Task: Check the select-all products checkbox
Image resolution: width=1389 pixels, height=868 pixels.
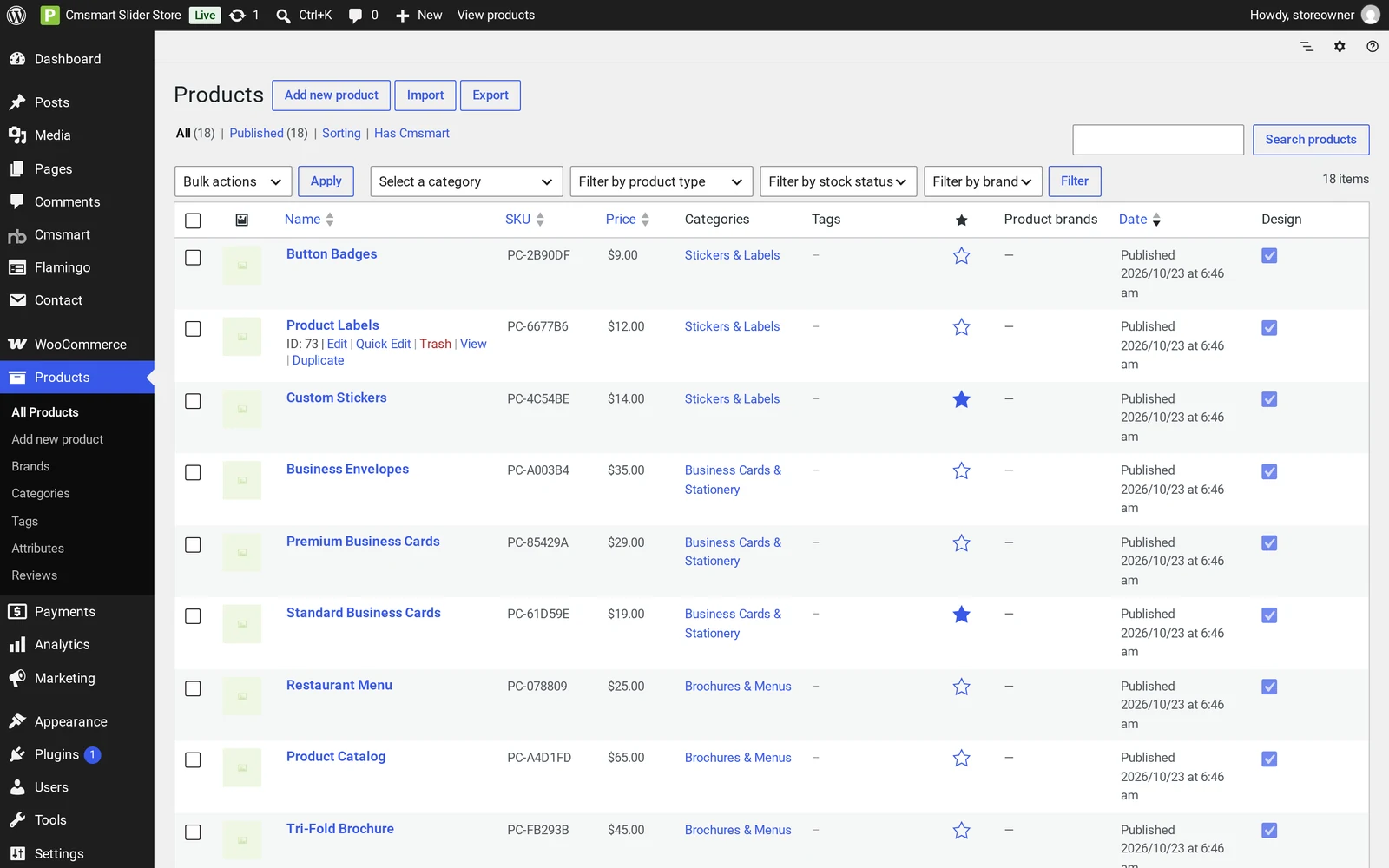Action: (x=193, y=220)
